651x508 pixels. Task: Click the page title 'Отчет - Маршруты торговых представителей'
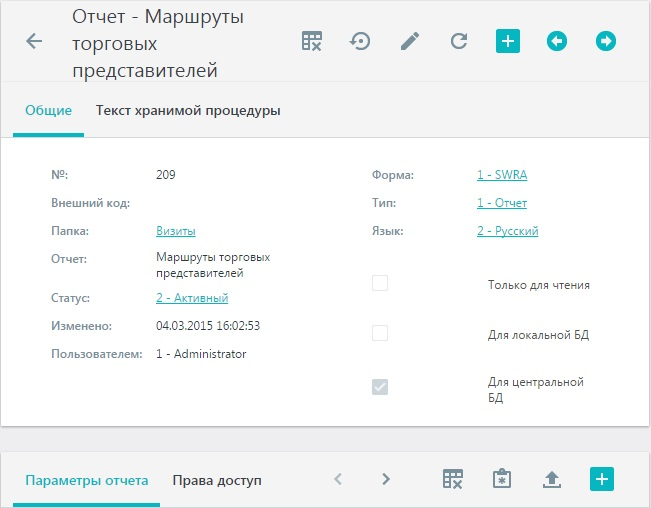click(x=158, y=43)
